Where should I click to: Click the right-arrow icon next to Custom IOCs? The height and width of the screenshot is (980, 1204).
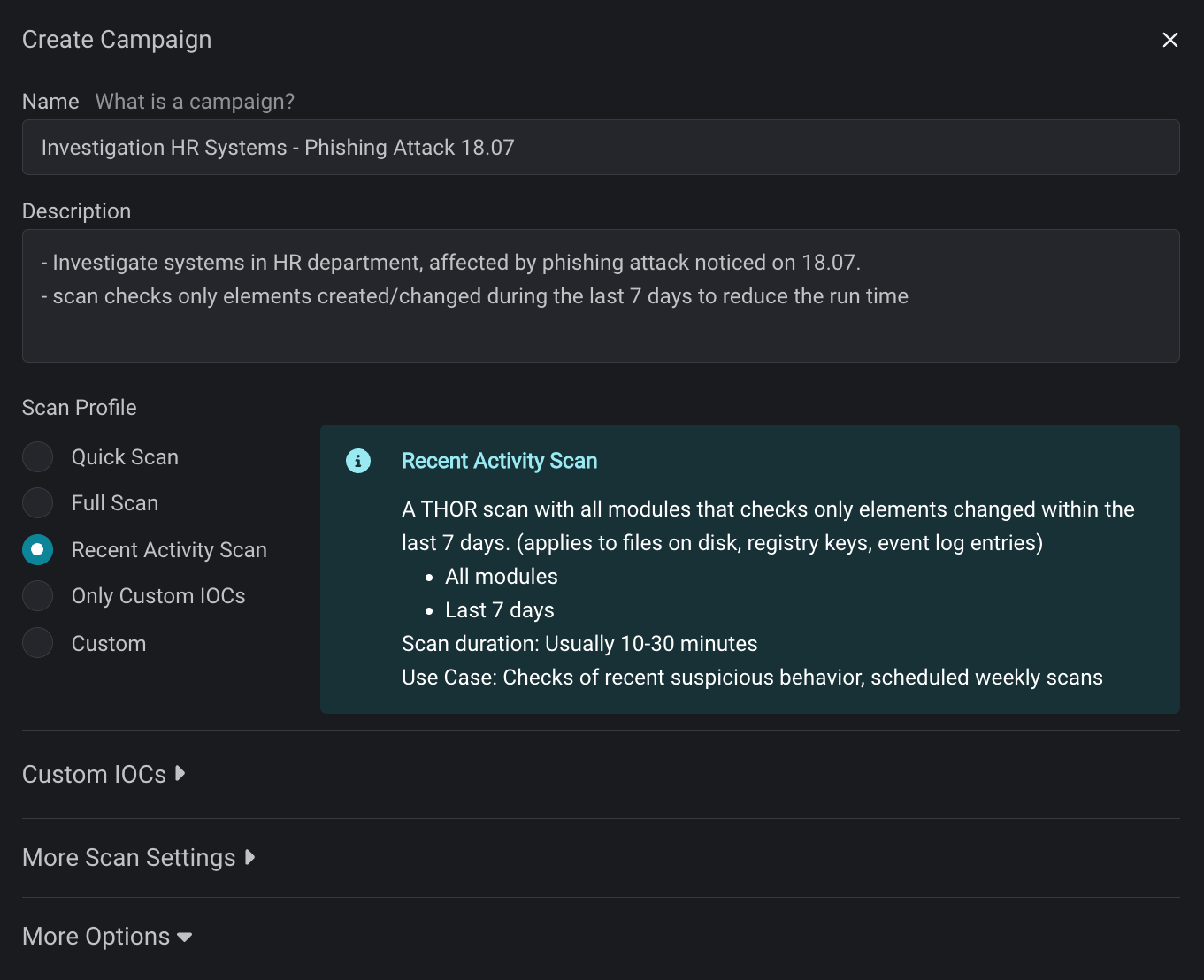click(x=180, y=774)
